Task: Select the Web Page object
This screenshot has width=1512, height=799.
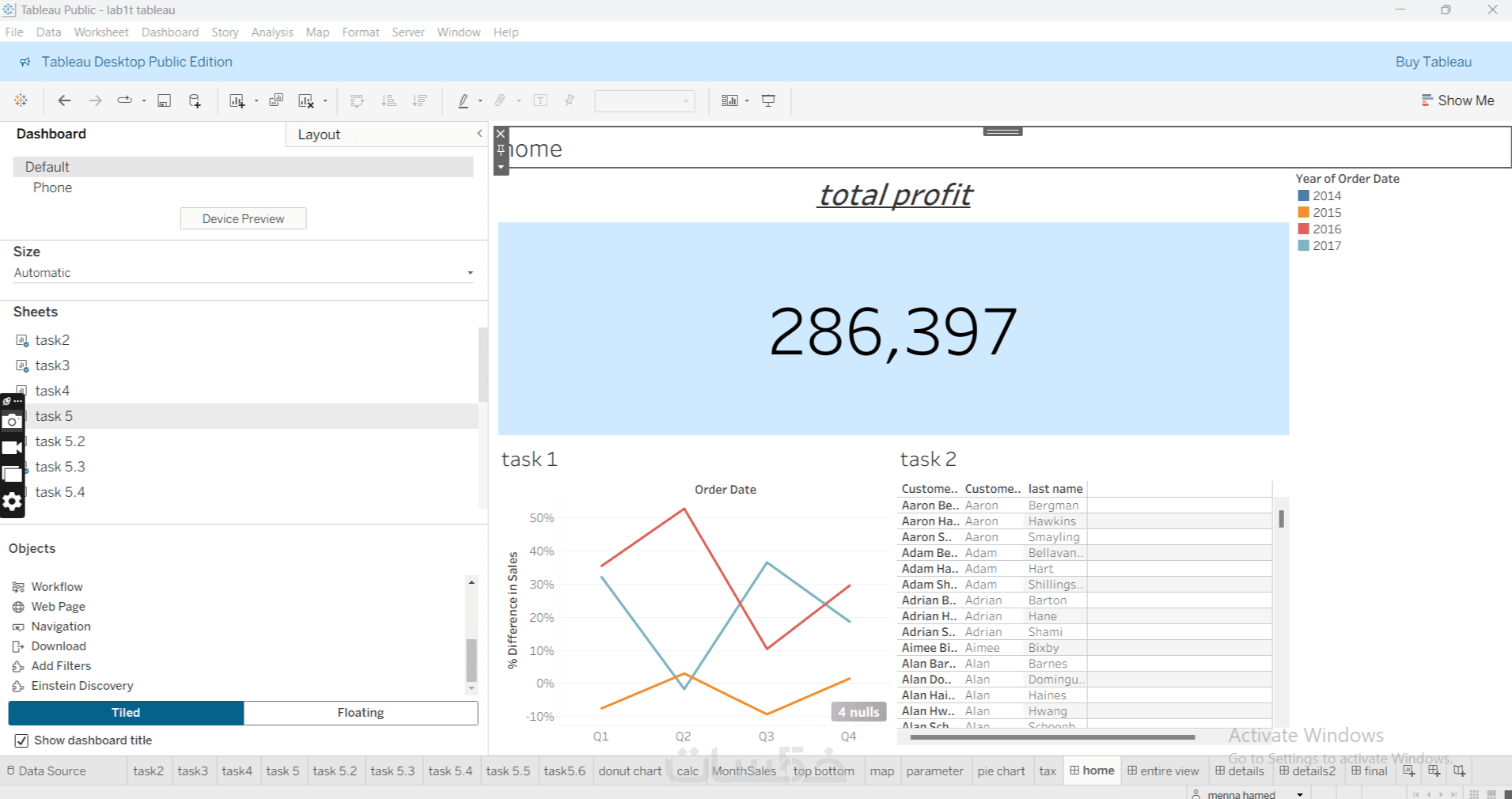Action: (x=58, y=607)
